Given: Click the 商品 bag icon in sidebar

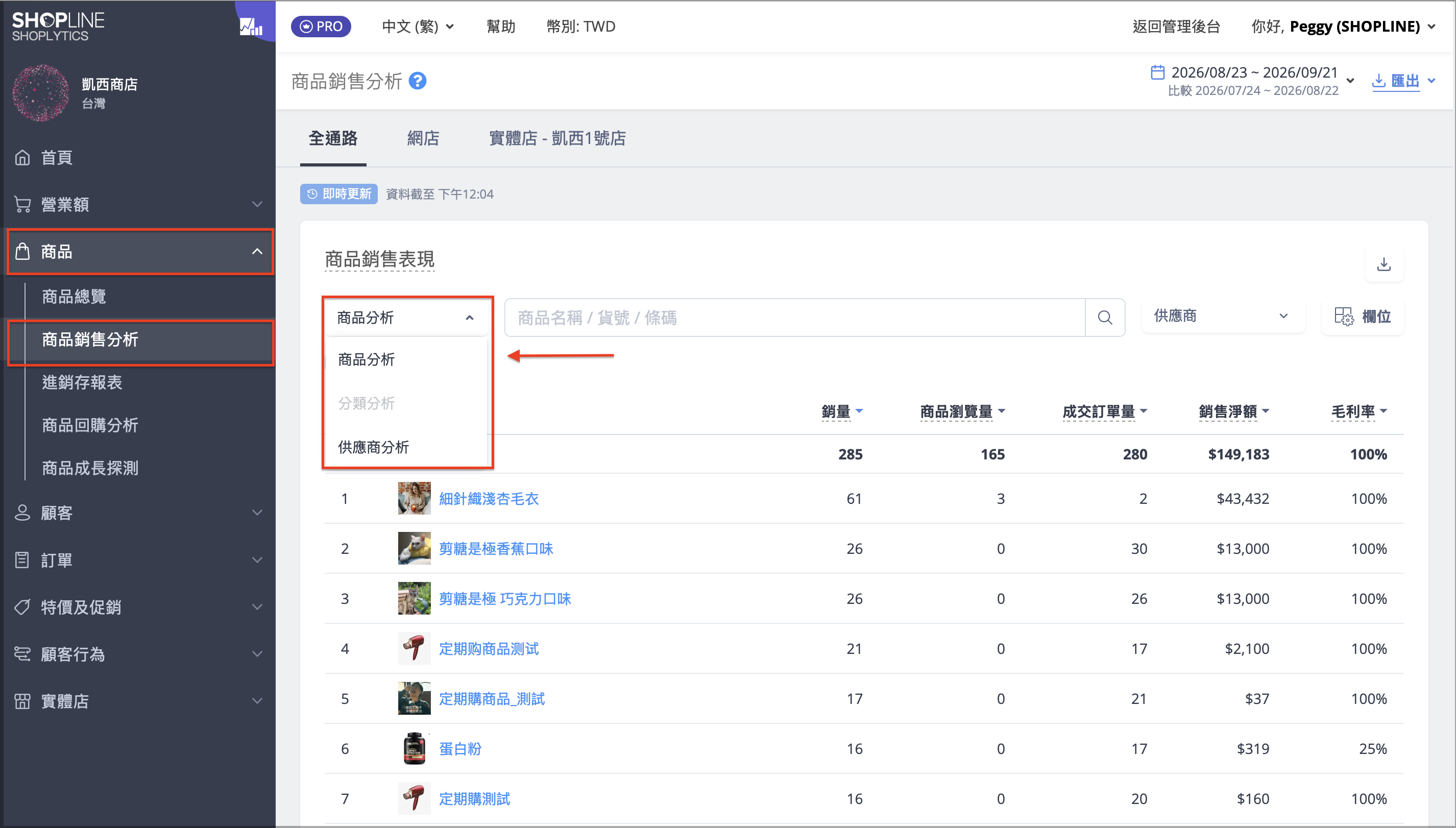Looking at the screenshot, I should point(22,251).
